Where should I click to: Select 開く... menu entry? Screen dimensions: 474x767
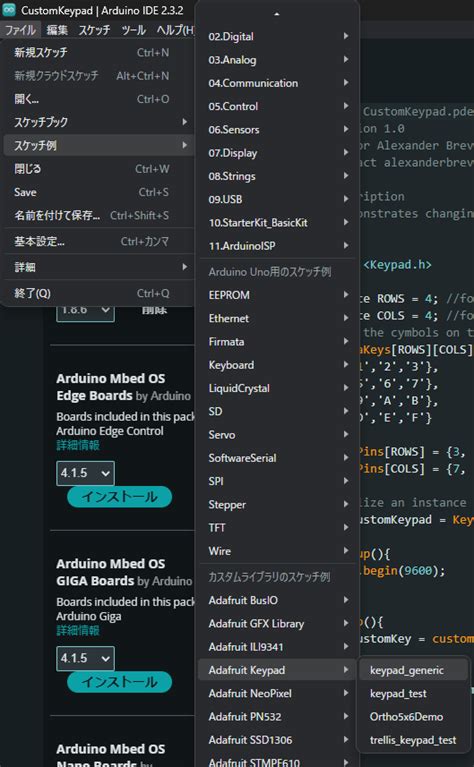(x=98, y=99)
